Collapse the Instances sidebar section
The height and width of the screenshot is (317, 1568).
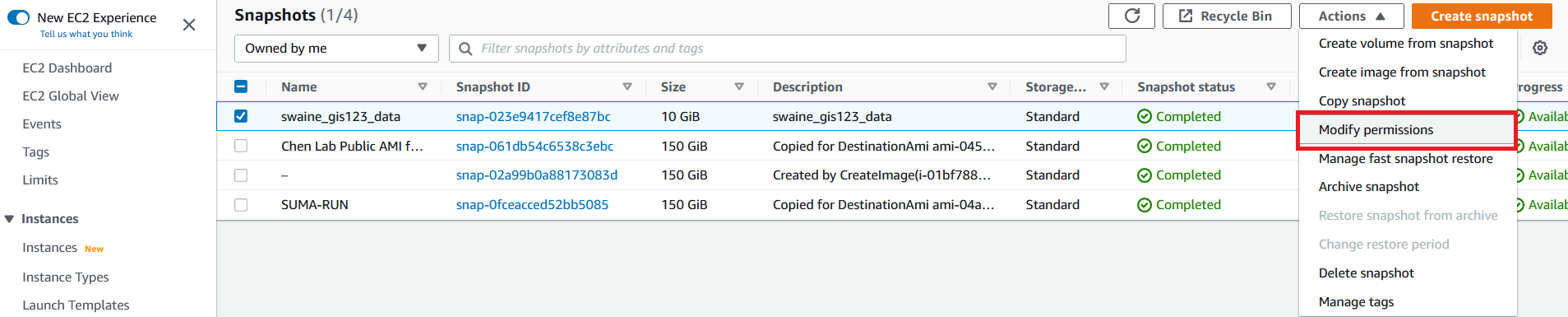coord(10,219)
